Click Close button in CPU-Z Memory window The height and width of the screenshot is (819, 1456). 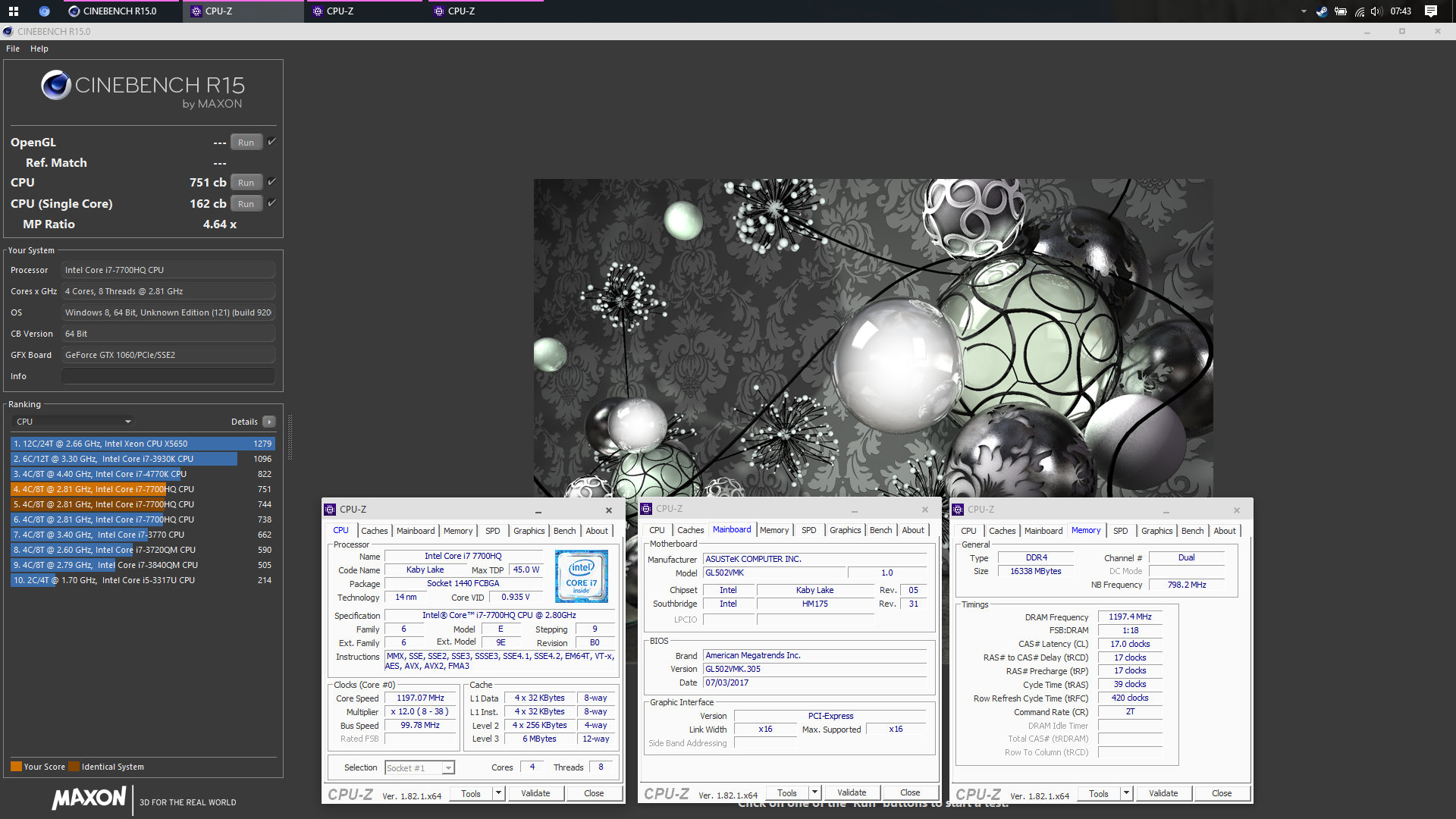pos(1222,793)
